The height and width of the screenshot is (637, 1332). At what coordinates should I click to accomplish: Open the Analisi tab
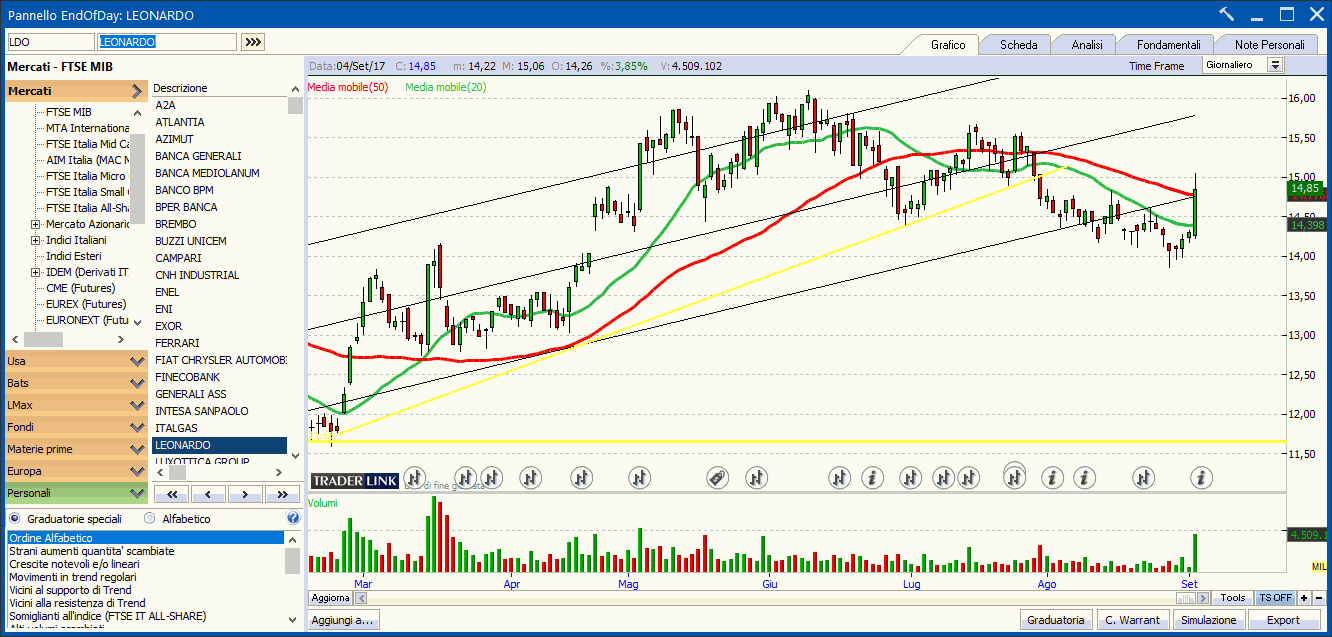point(1086,45)
